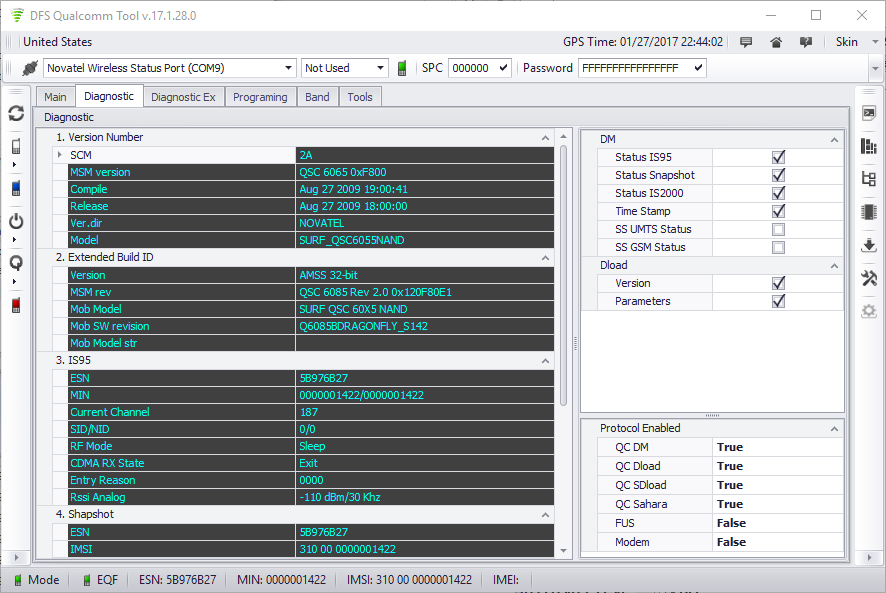
Task: Enable the SS UMTS Status checkbox
Action: click(x=779, y=230)
